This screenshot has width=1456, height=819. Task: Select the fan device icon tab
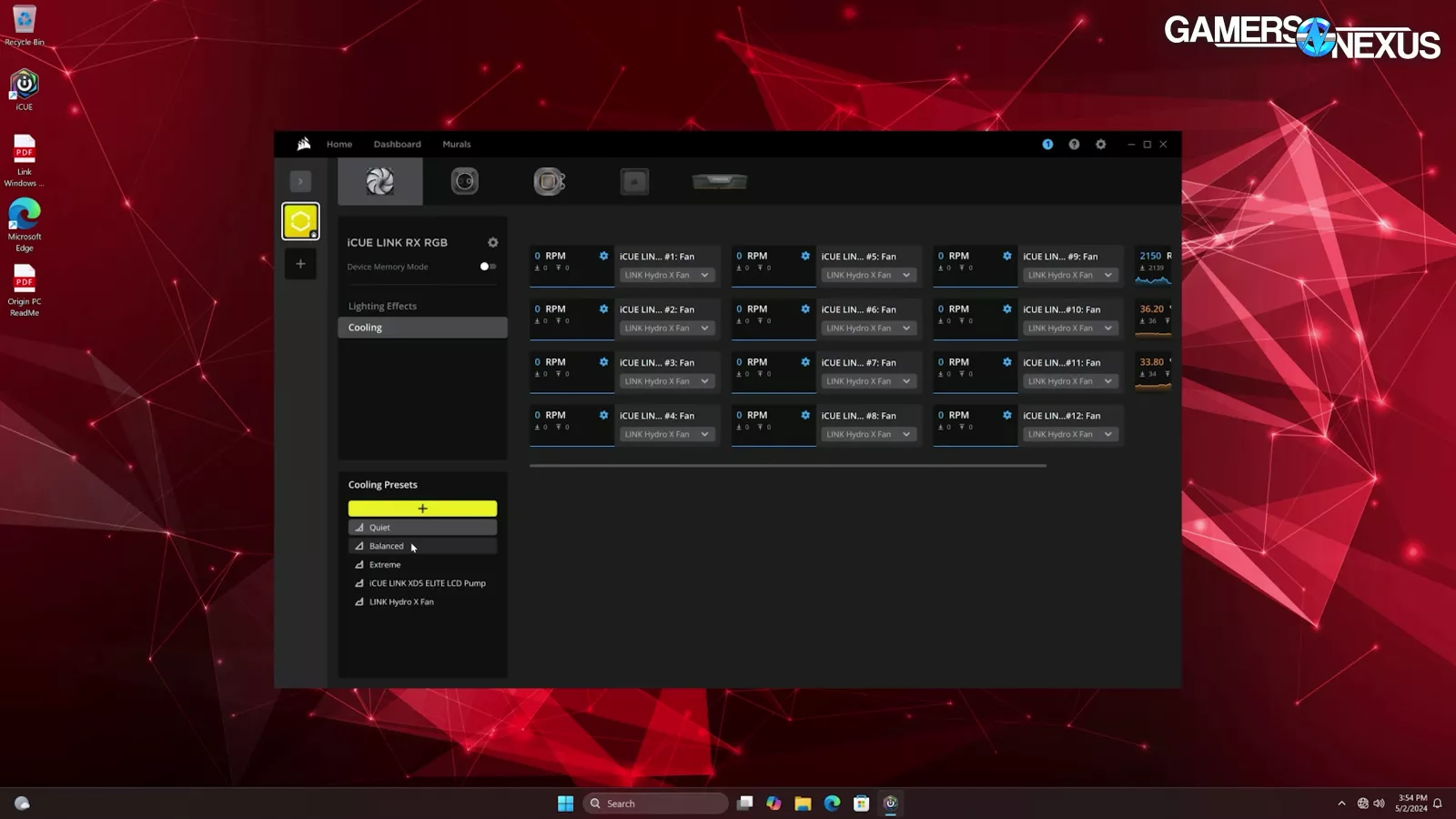coord(379,182)
